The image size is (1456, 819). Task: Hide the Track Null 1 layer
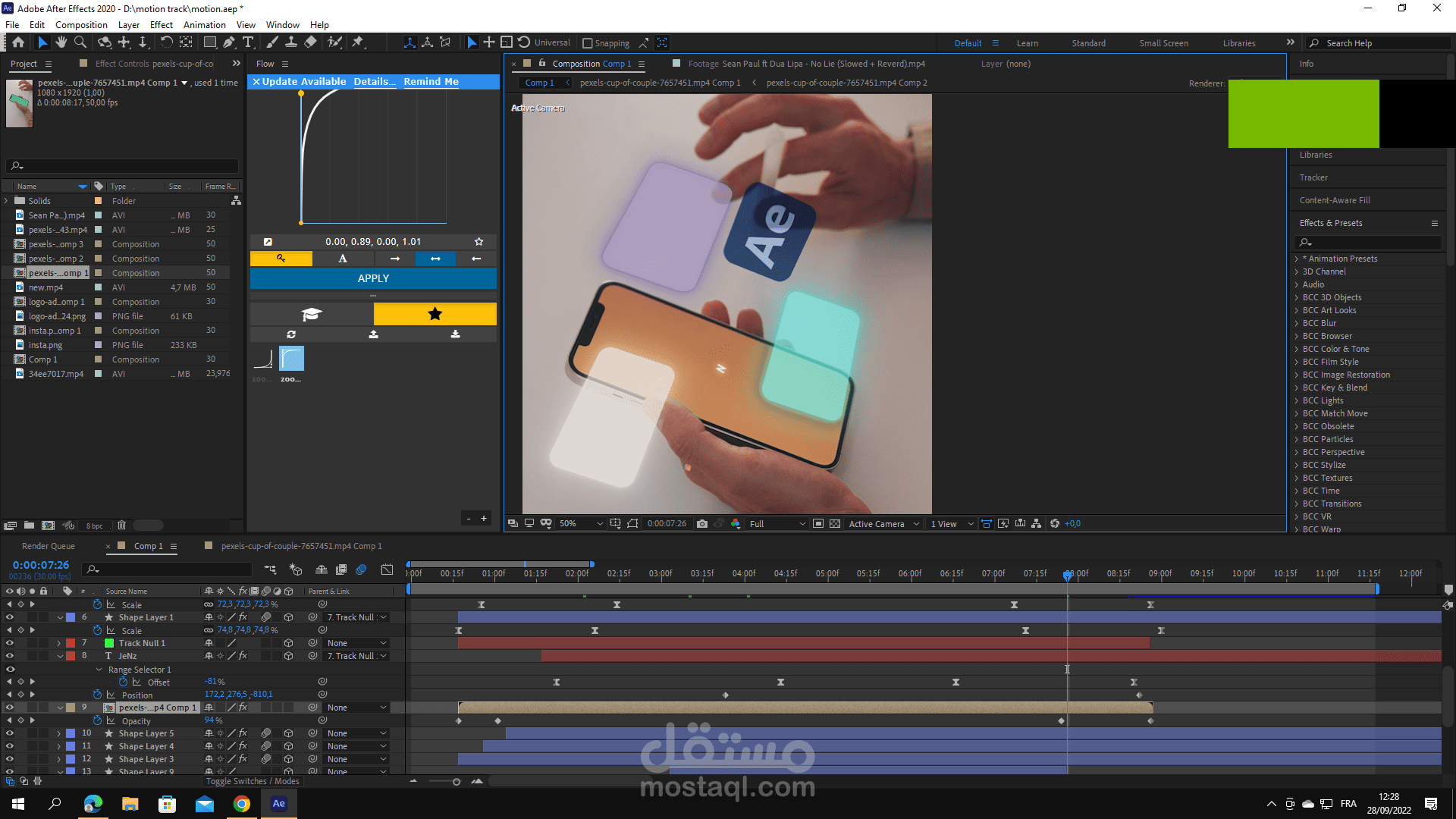coord(10,643)
